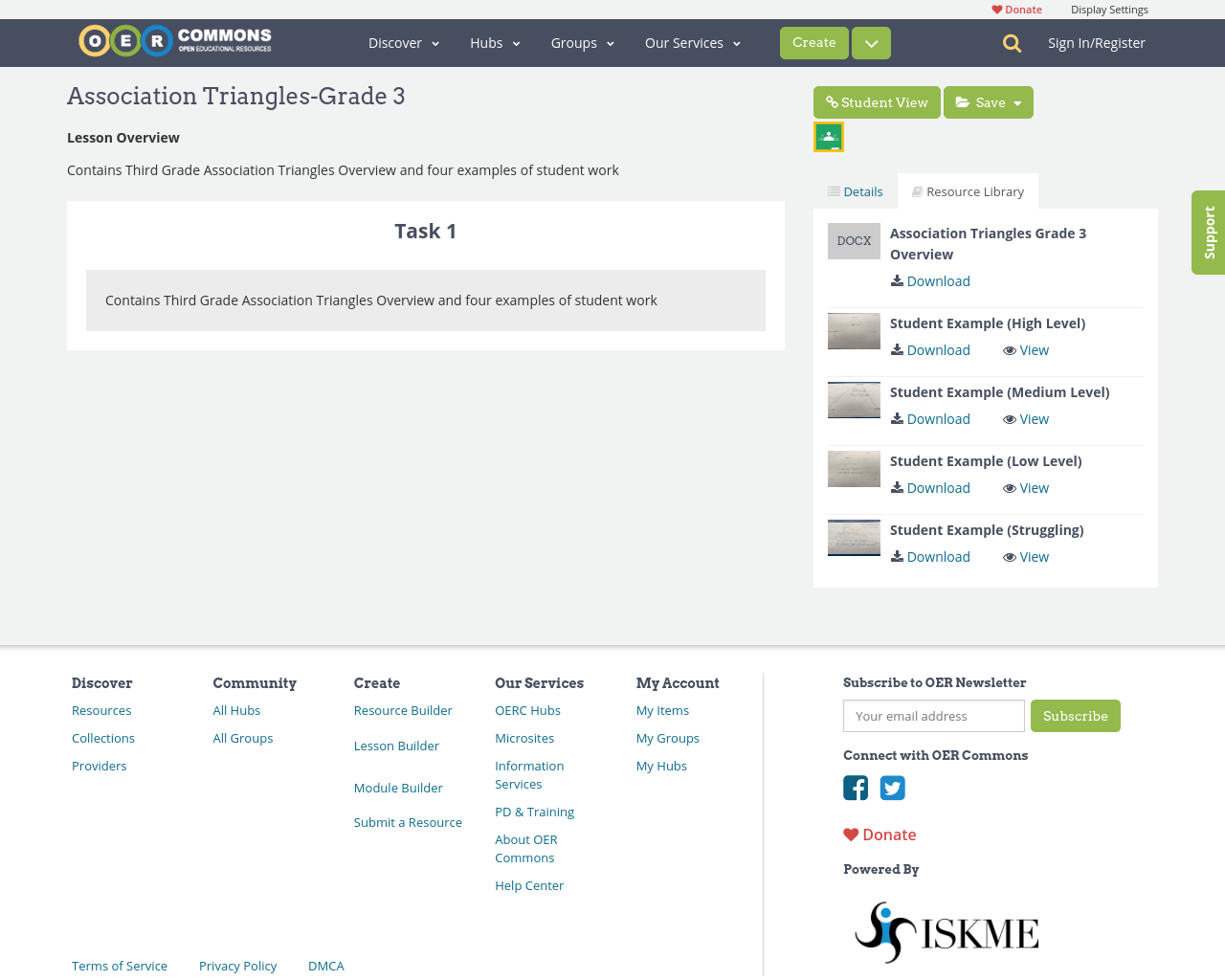Switch to the Details tab
The width and height of the screenshot is (1225, 980).
click(855, 190)
